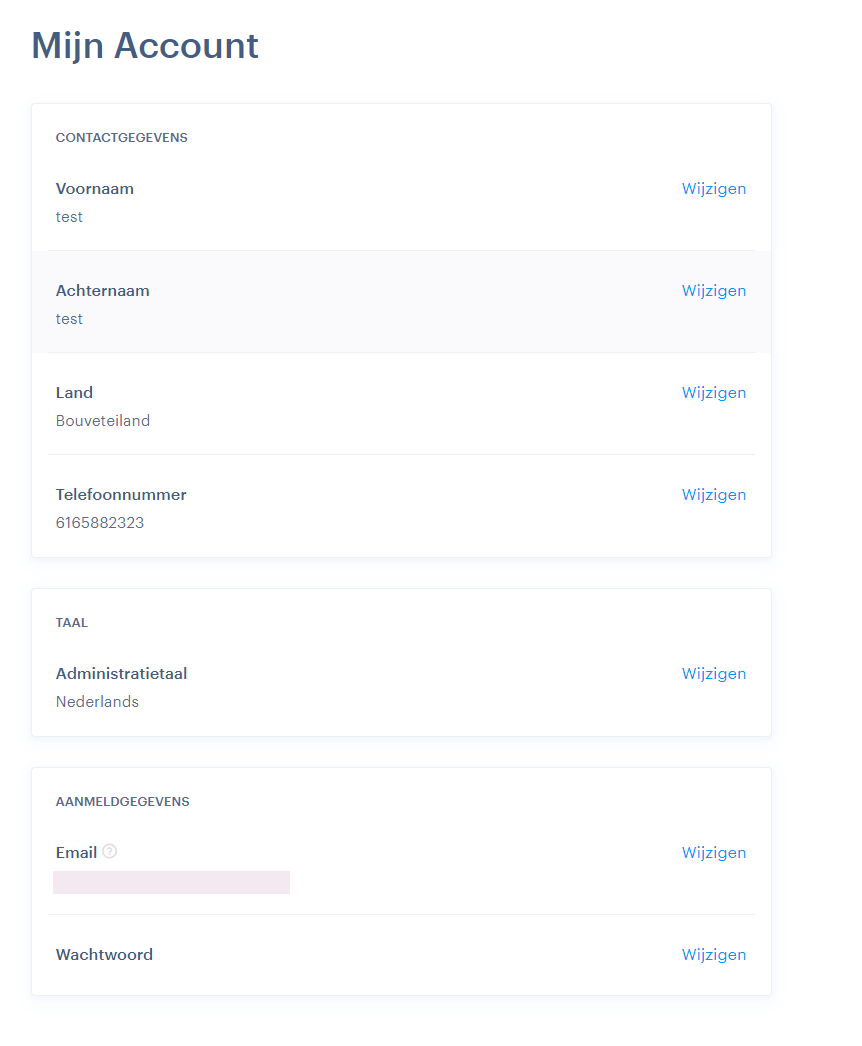Select Wijzigen next to Telefoonnummer
Viewport: 862px width, 1046px height.
[713, 495]
